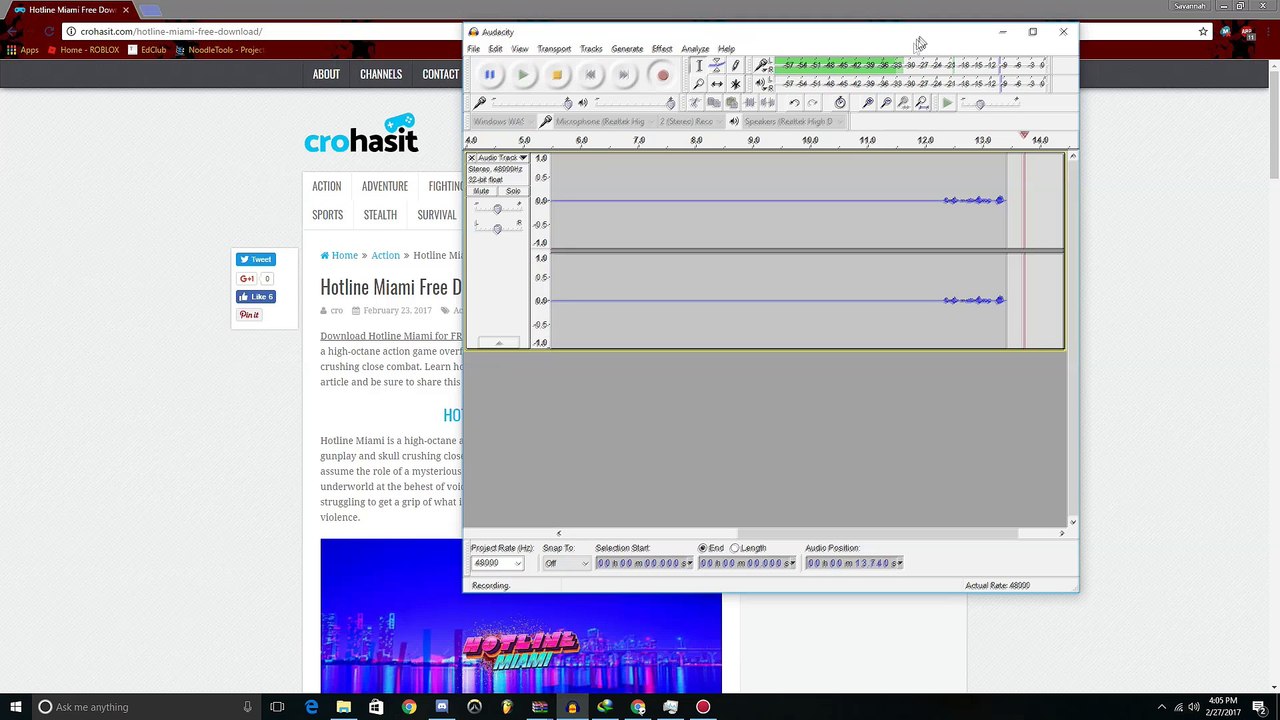Viewport: 1280px width, 720px height.
Task: Select the Selection (I-beam) tool
Action: (x=698, y=66)
